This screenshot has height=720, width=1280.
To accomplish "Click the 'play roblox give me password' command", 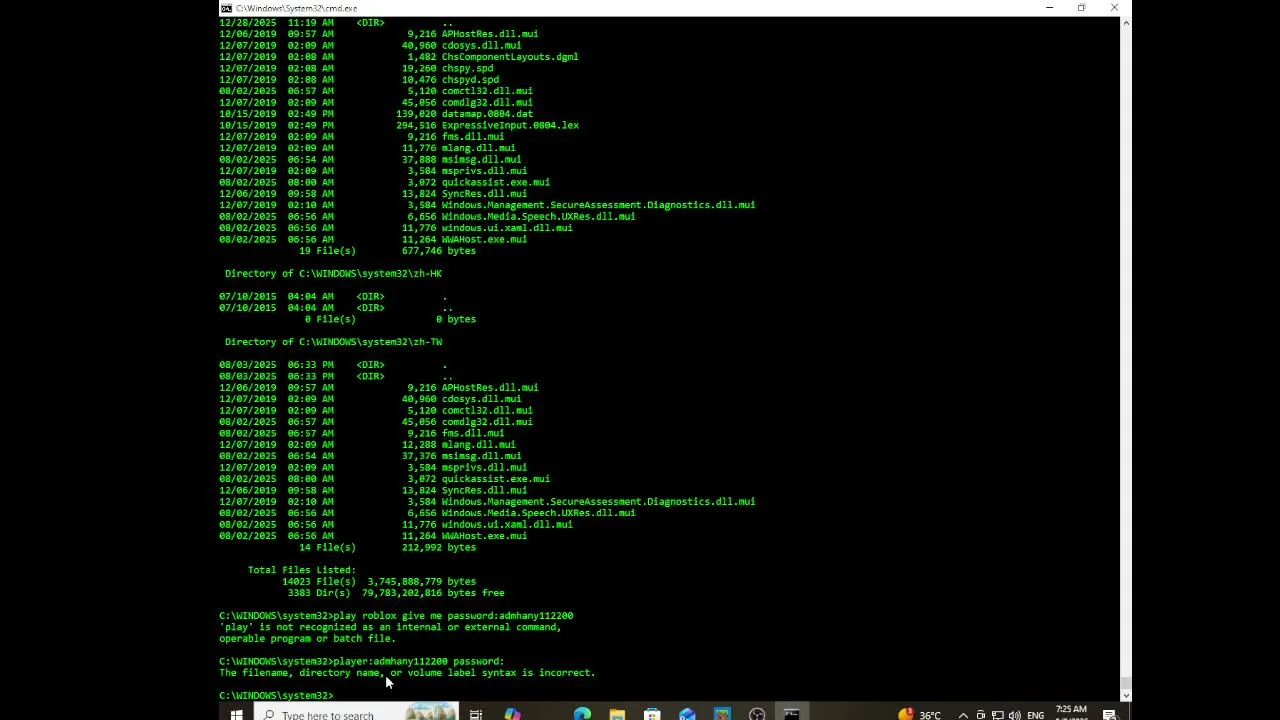I will click(x=453, y=616).
